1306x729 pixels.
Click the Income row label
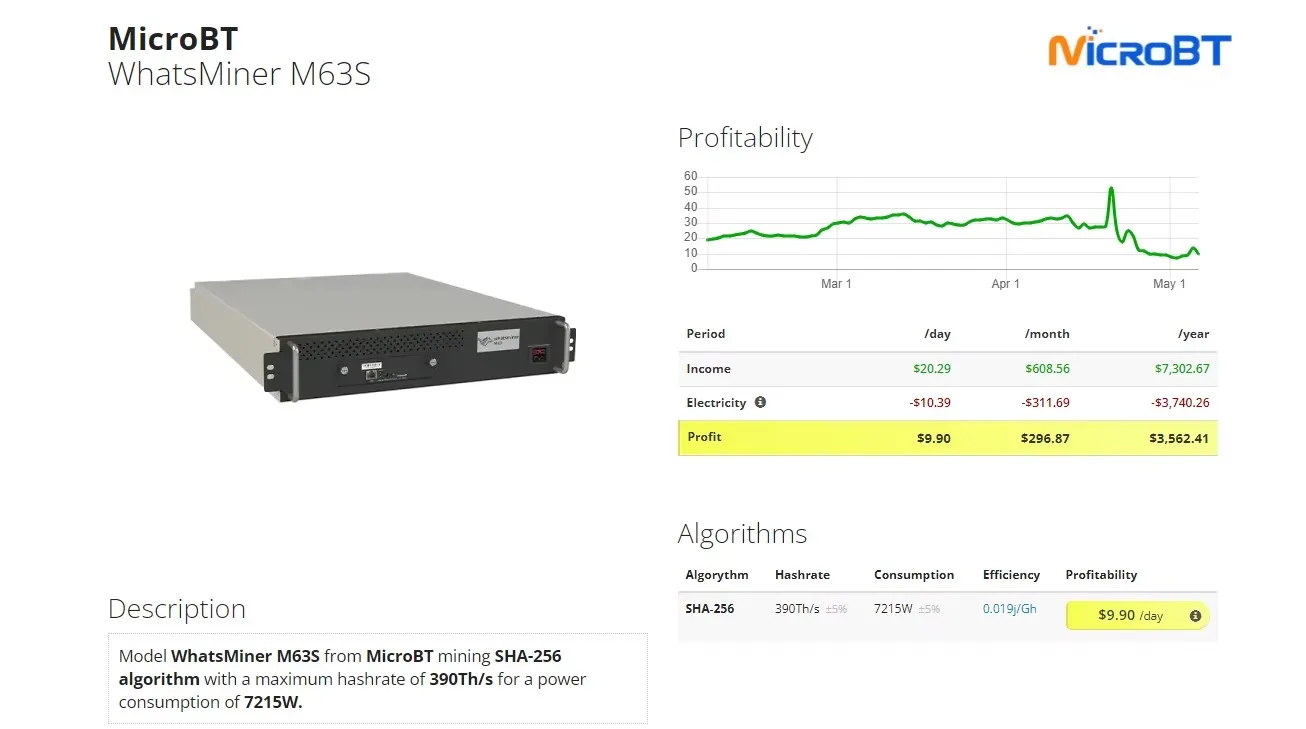708,369
